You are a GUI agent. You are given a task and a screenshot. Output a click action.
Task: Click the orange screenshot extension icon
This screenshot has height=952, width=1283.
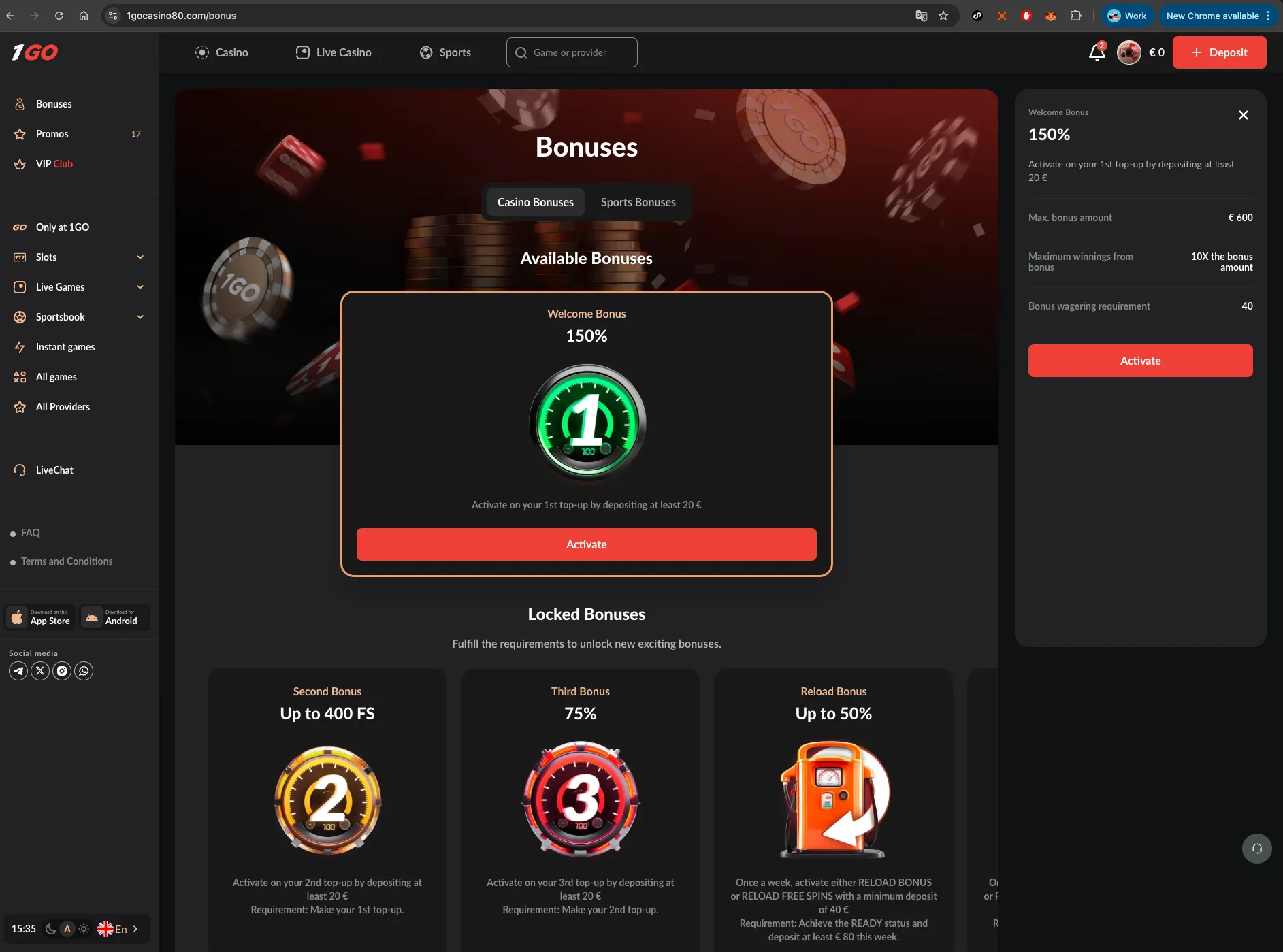(1002, 16)
